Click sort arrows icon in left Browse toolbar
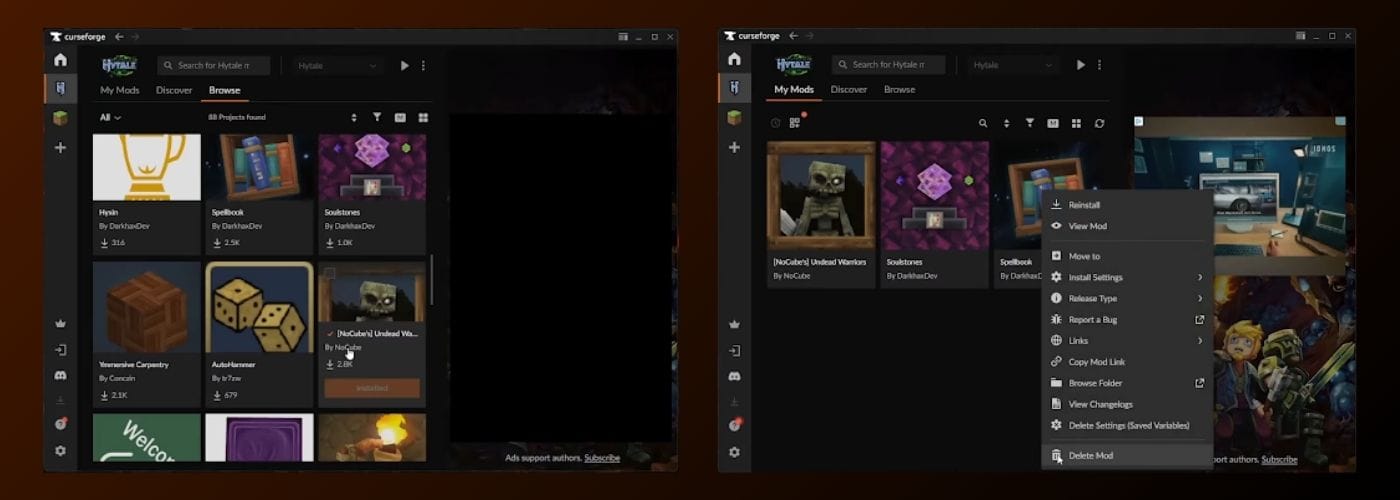This screenshot has height=500, width=1400. click(x=354, y=117)
